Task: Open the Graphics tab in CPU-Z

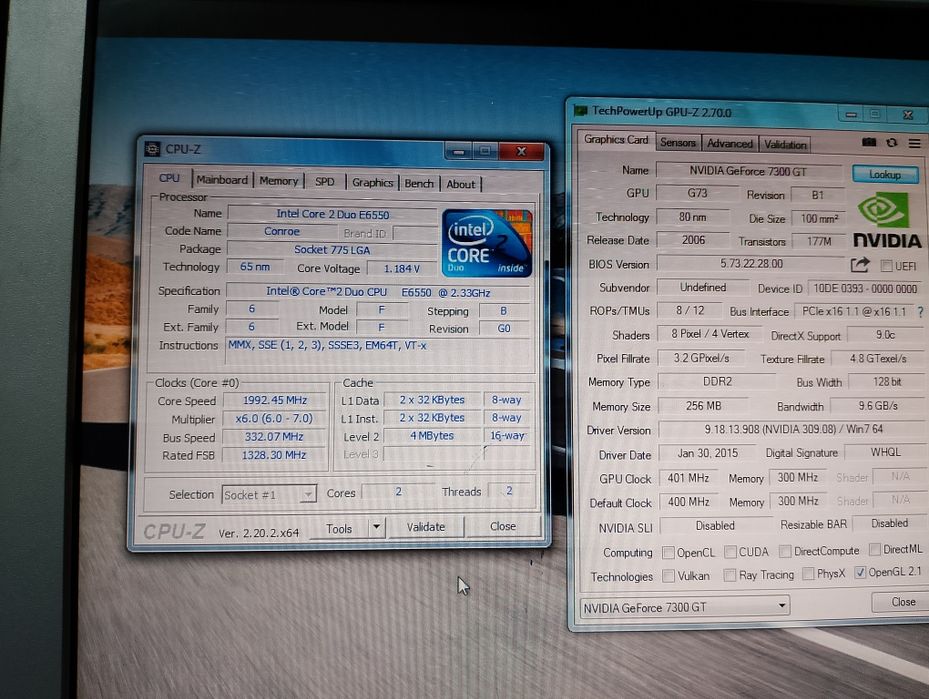Action: (x=373, y=182)
